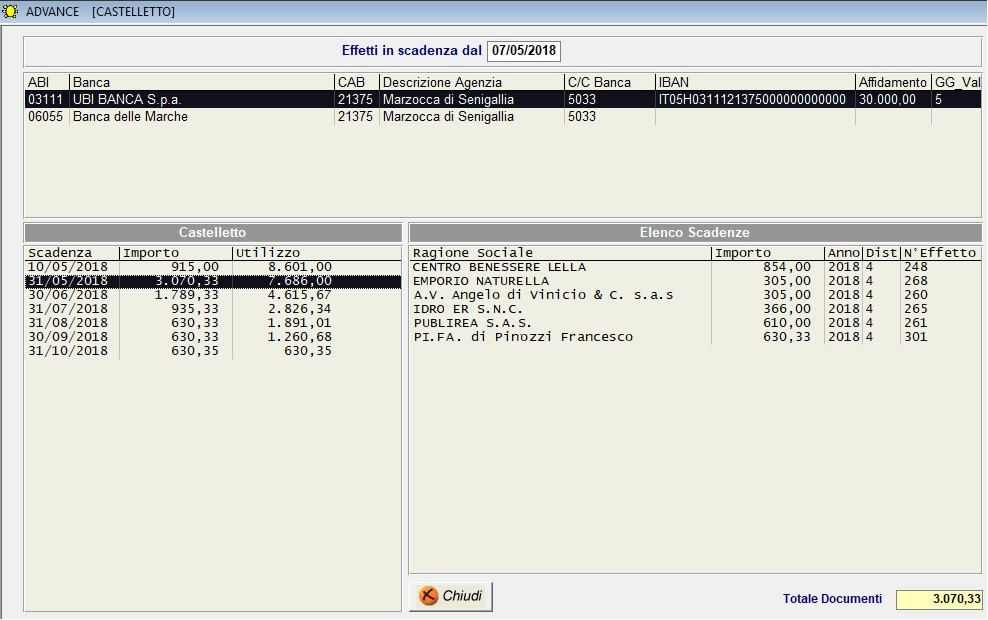This screenshot has height=620, width=988.
Task: Select the Banca delle Marche row
Action: pyautogui.click(x=503, y=117)
